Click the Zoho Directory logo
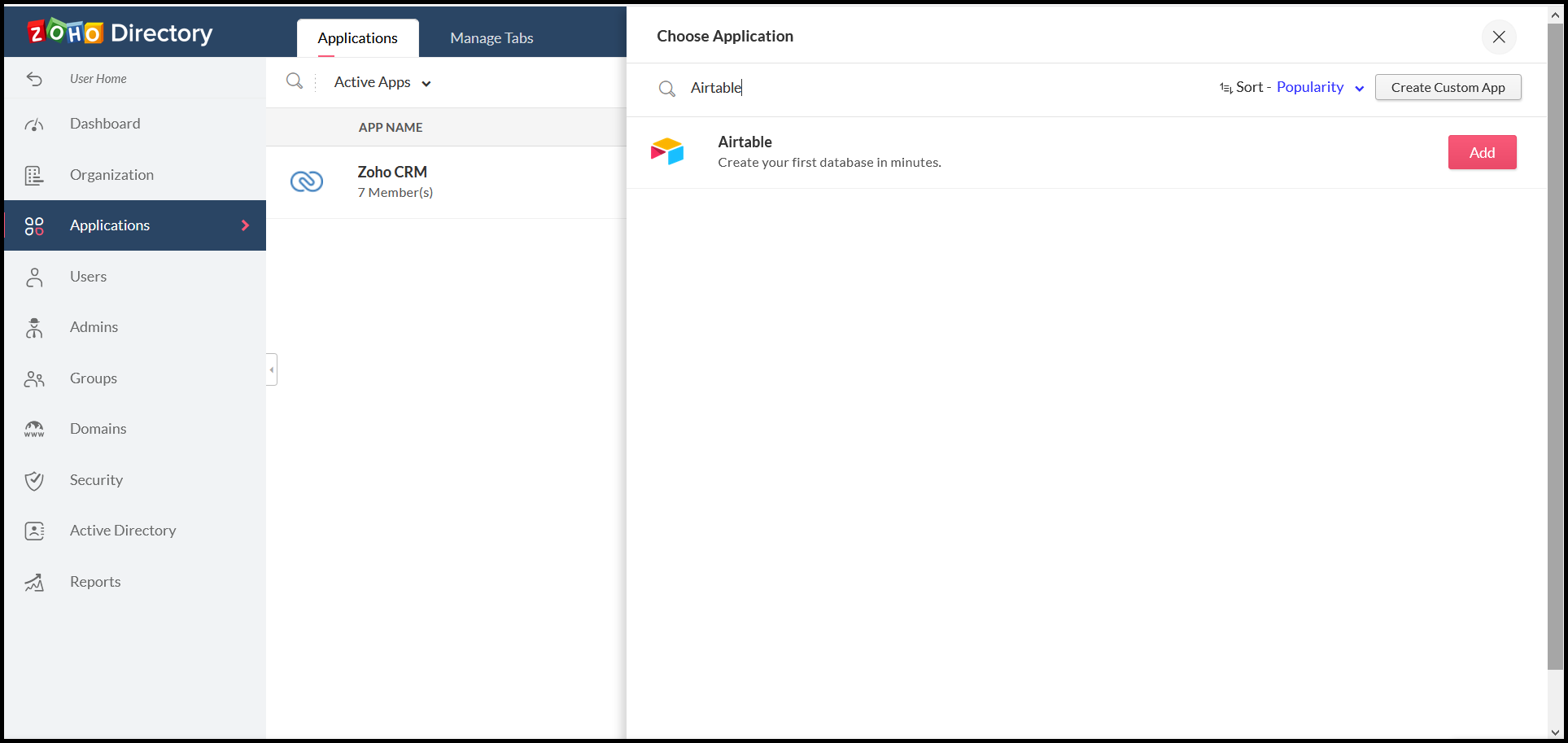 point(119,32)
